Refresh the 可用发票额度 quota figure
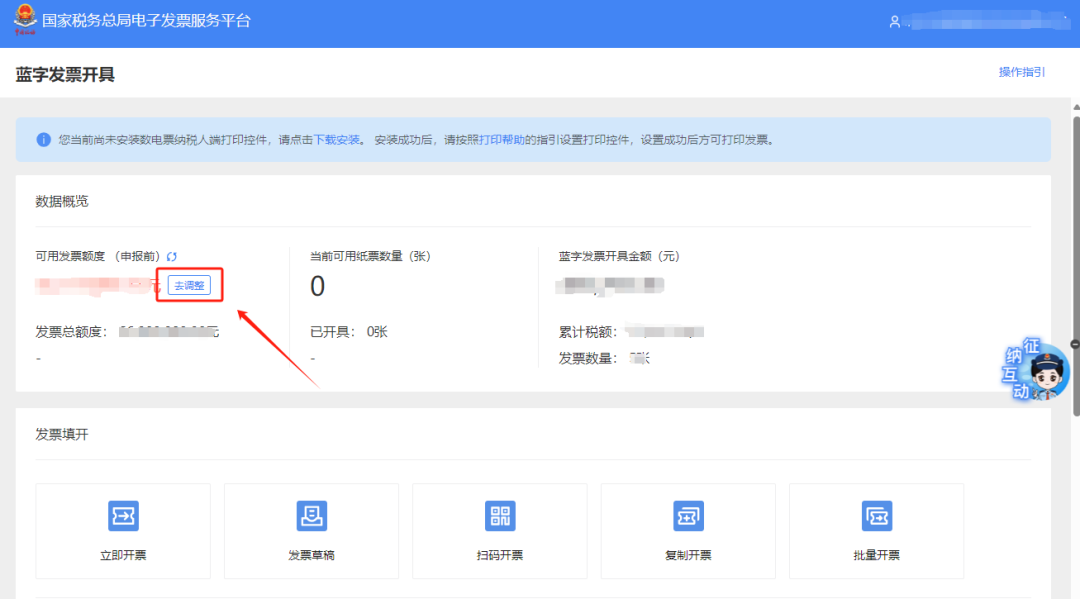 [x=172, y=255]
